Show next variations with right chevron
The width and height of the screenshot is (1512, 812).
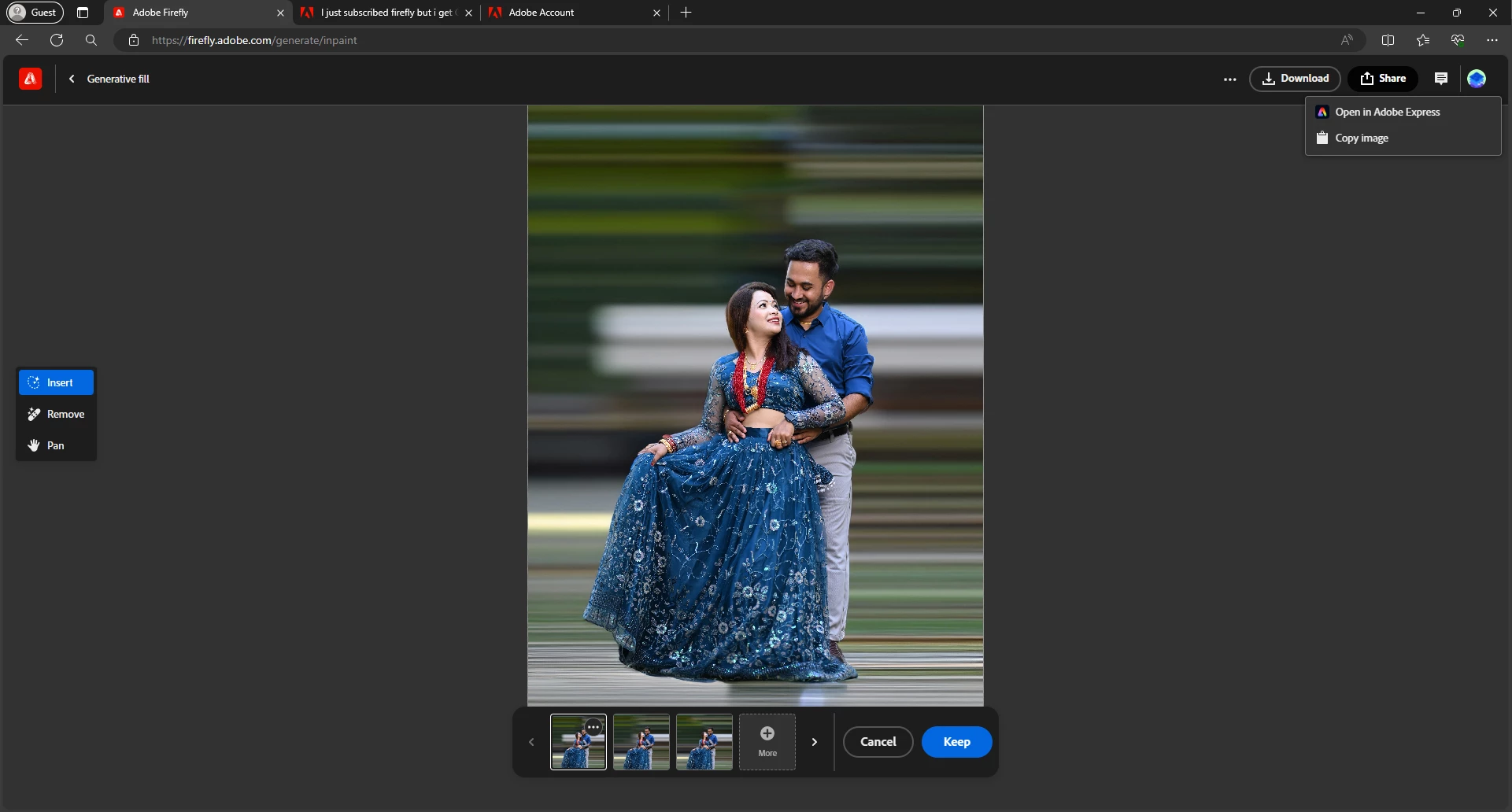[x=815, y=742]
